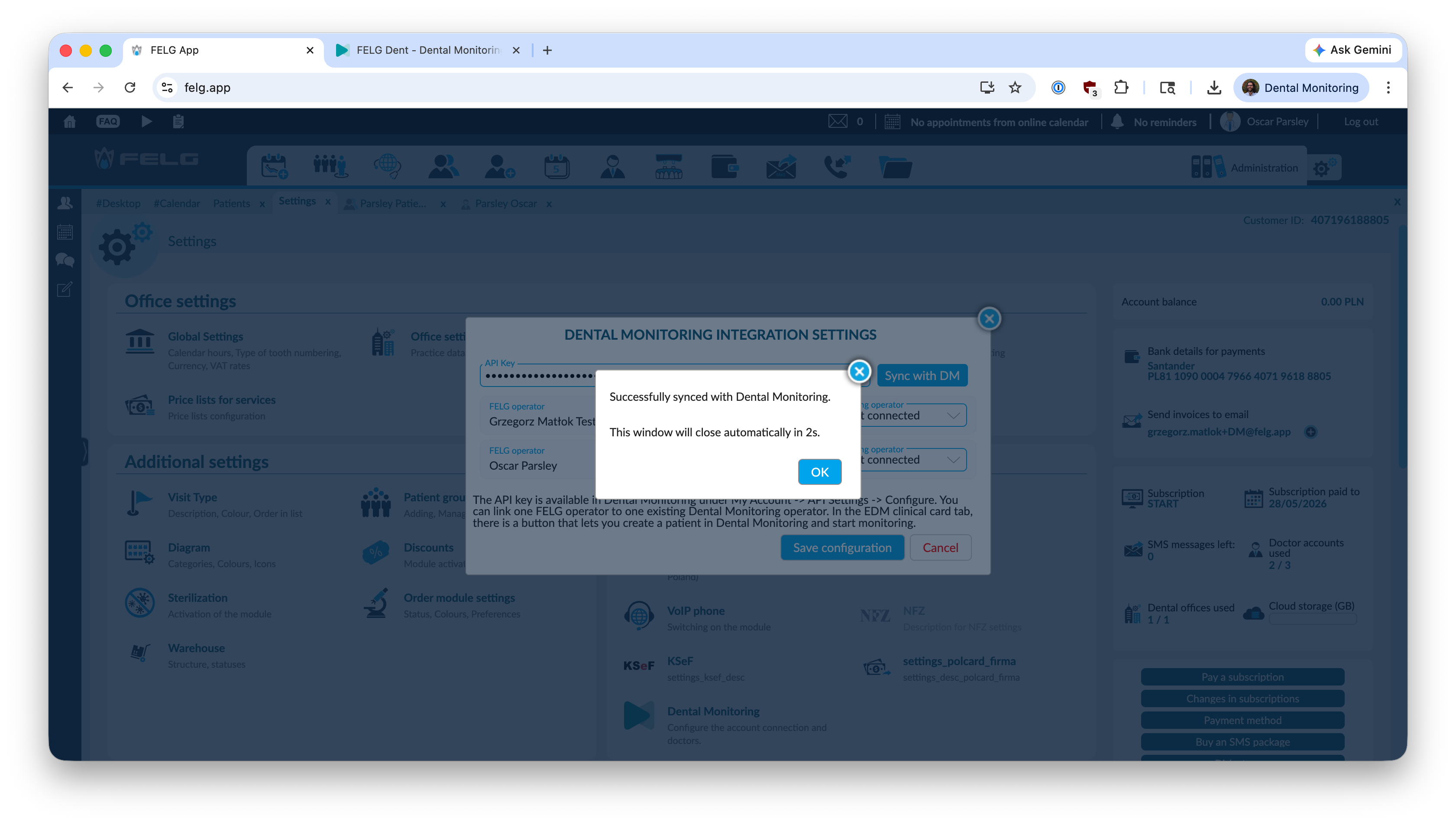The width and height of the screenshot is (1456, 825).
Task: Open the dental chairs schedule icon
Action: tap(668, 166)
